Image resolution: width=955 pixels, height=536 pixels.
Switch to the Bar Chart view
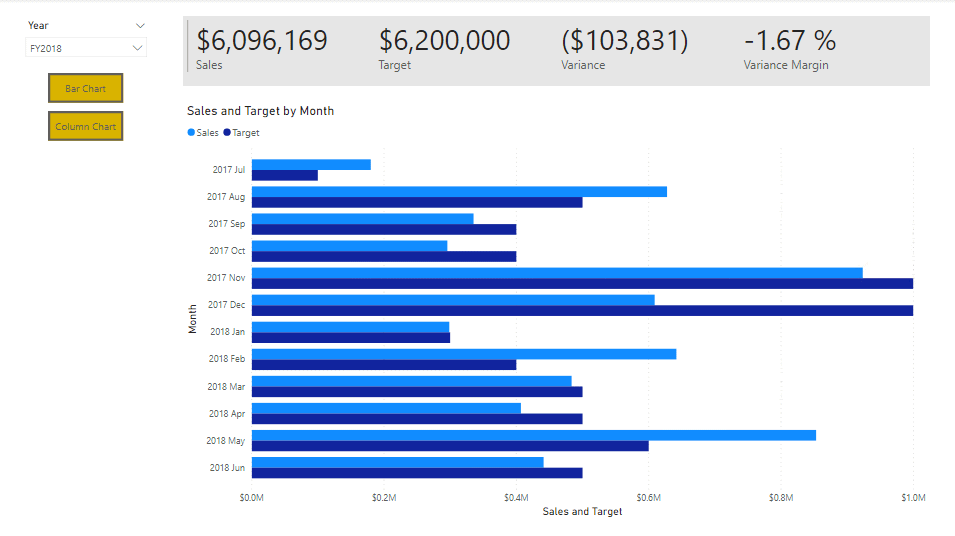pyautogui.click(x=85, y=89)
